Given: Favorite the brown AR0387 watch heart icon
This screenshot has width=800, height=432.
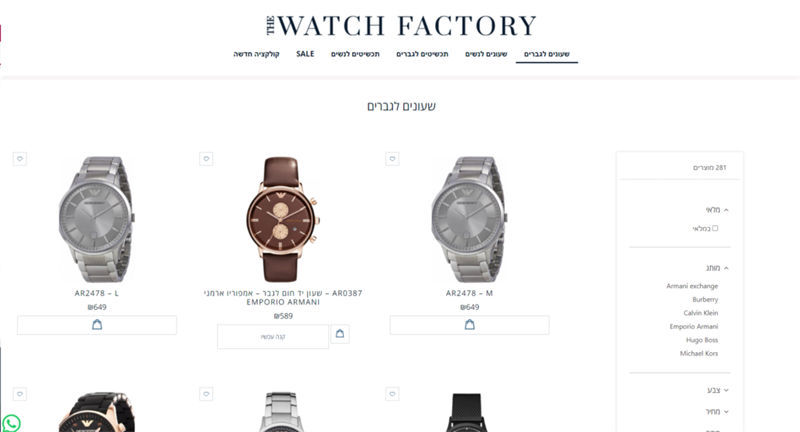Looking at the screenshot, I should (x=206, y=159).
